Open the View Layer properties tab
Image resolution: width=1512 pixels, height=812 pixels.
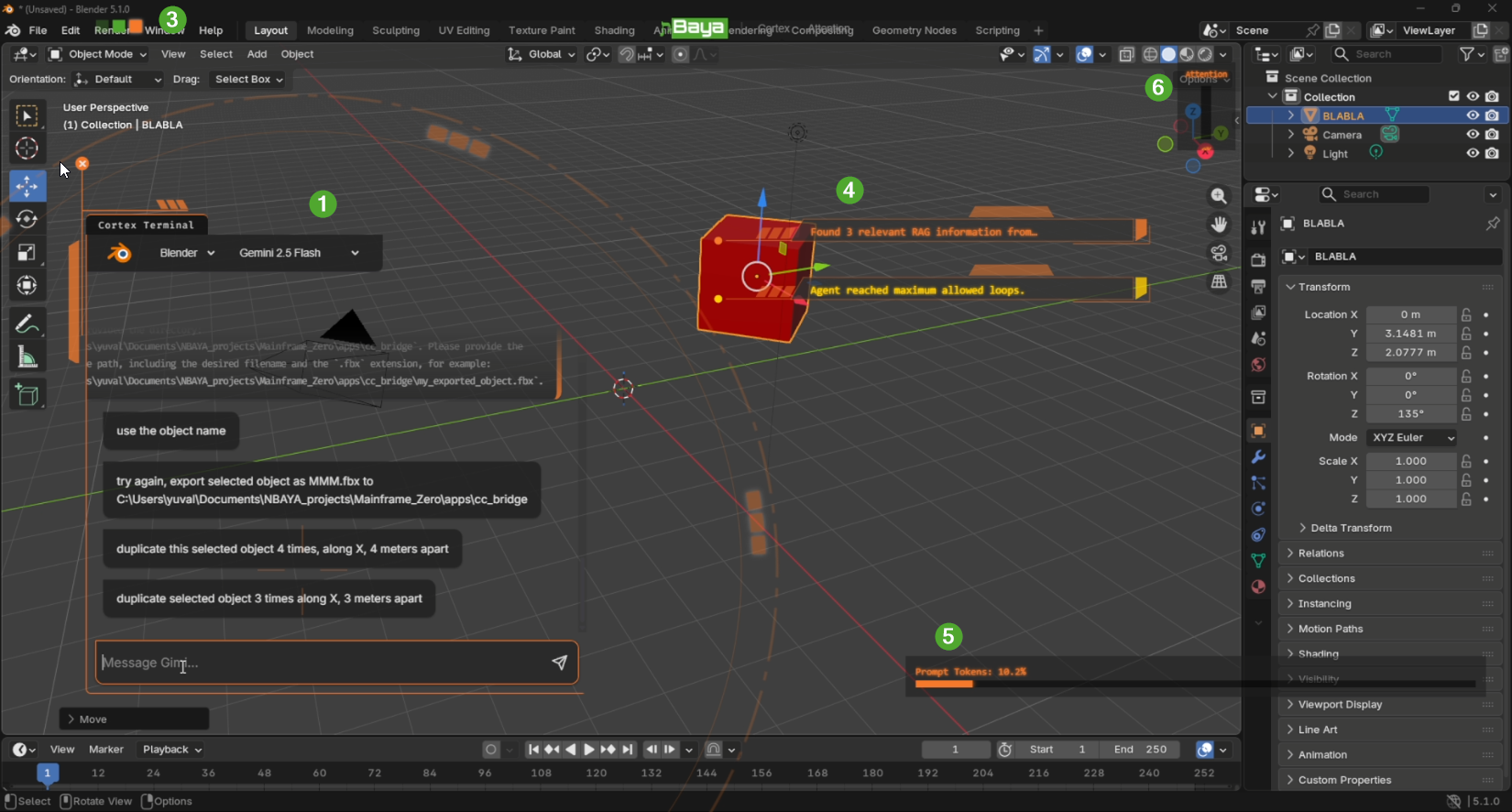pyautogui.click(x=1258, y=313)
